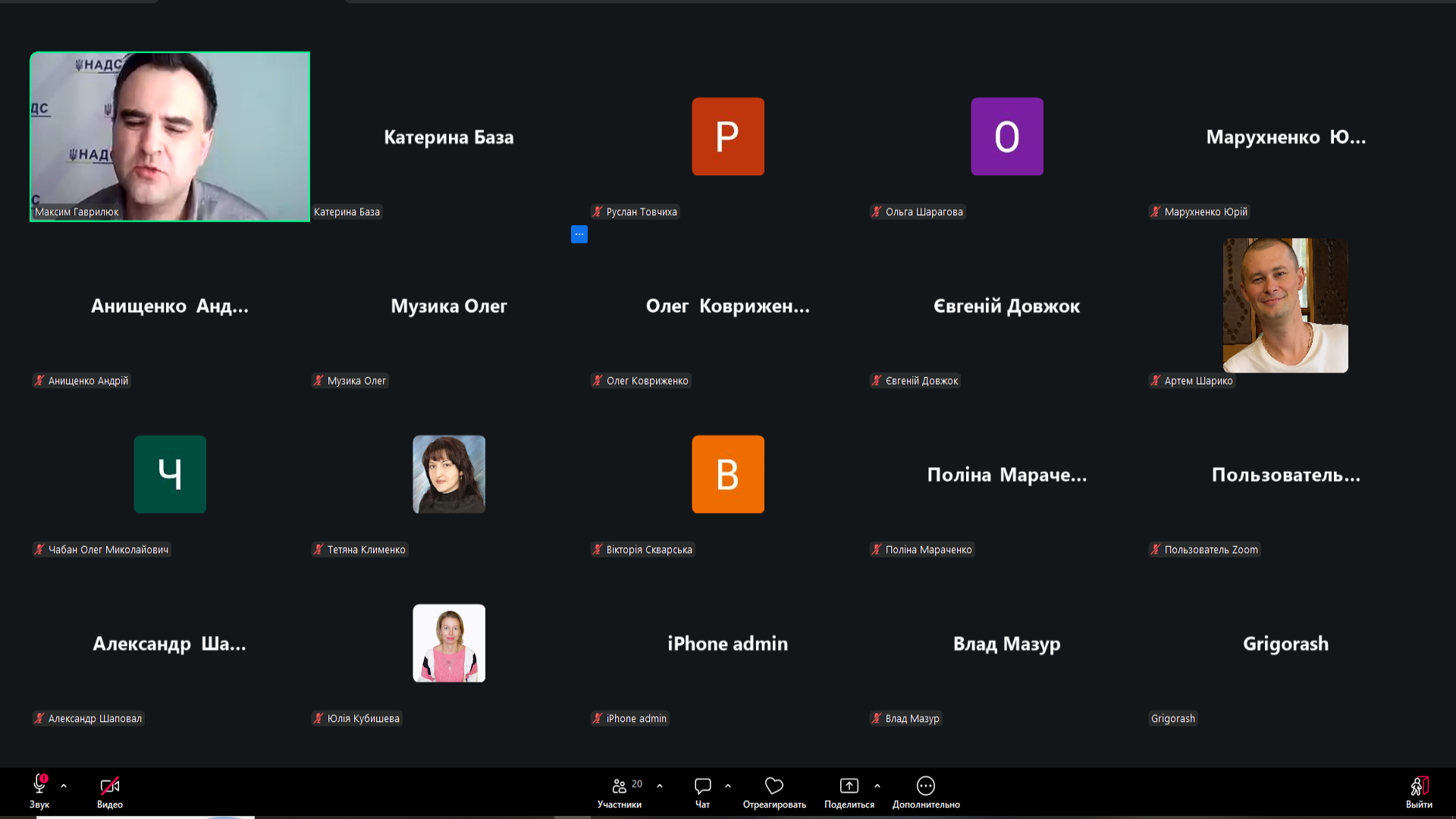Select the Марухненко Ю... large name tile
Image resolution: width=1456 pixels, height=819 pixels.
1286,137
